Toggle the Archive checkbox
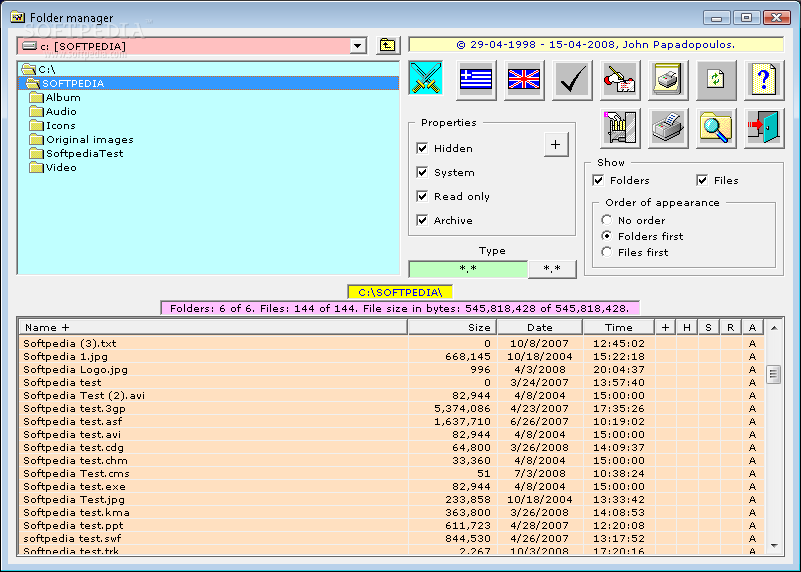The width and height of the screenshot is (801, 572). pyautogui.click(x=422, y=220)
